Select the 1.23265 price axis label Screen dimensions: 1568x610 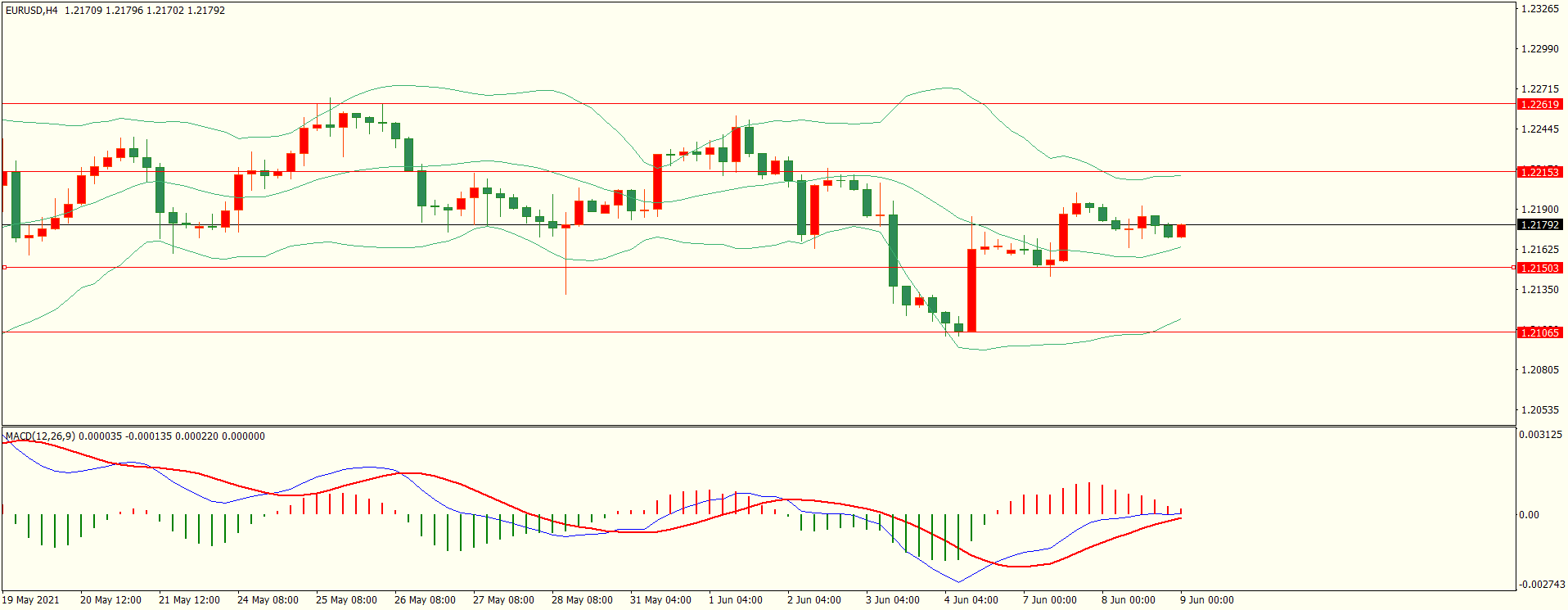tap(1539, 9)
